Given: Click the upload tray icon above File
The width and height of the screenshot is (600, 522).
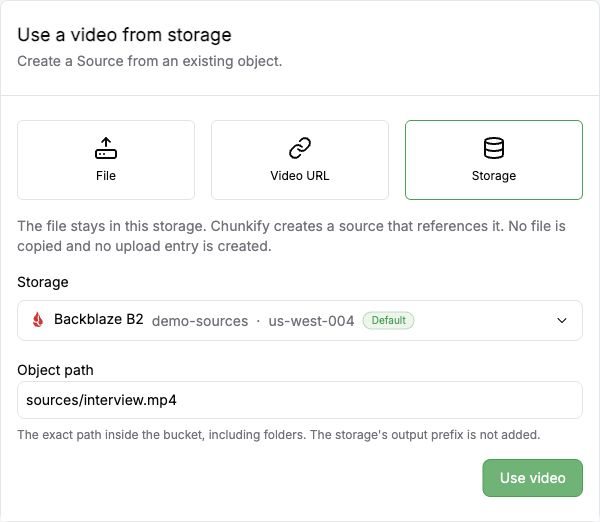Looking at the screenshot, I should 106,148.
